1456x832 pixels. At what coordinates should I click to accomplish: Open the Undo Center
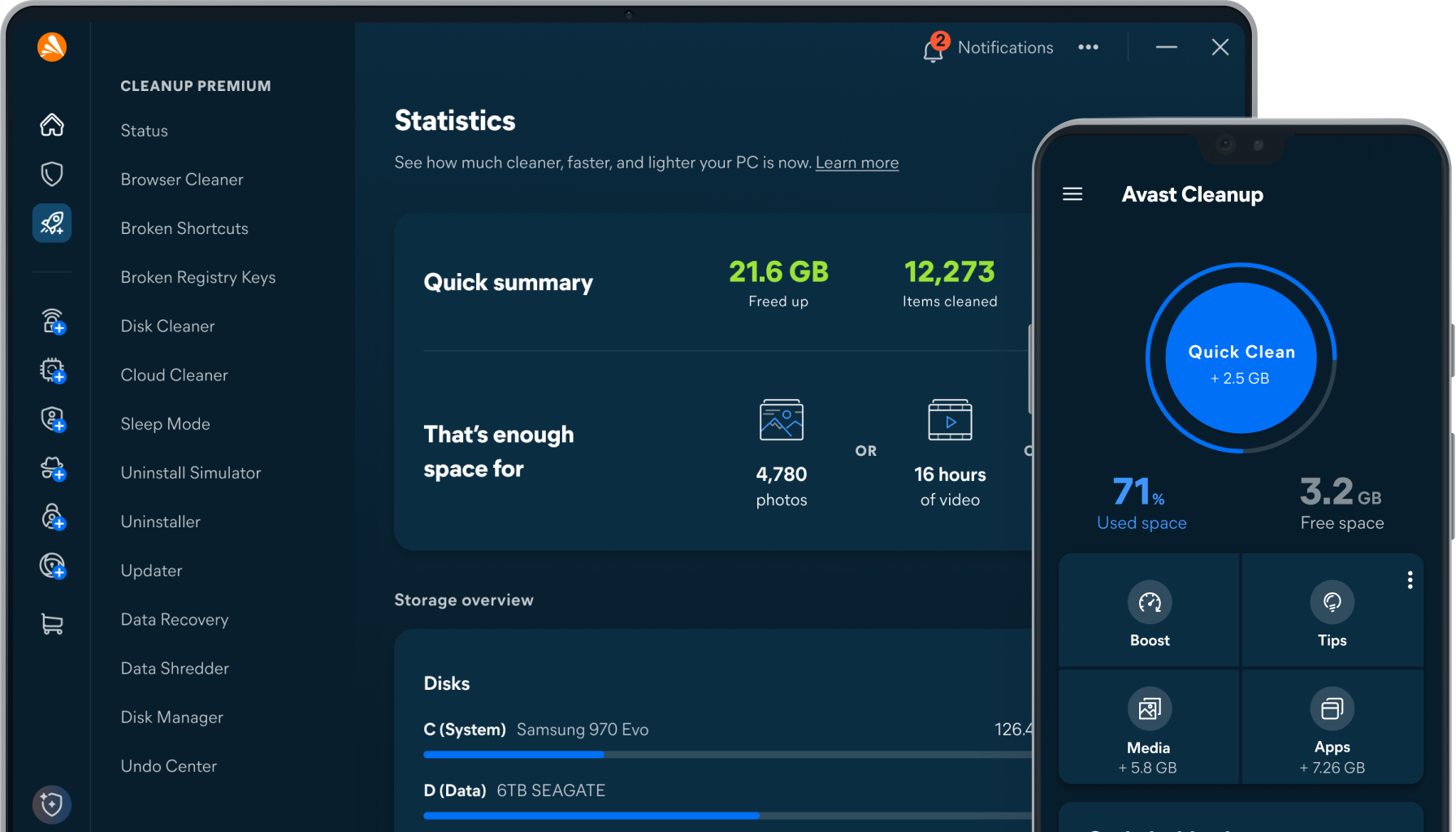click(x=169, y=766)
